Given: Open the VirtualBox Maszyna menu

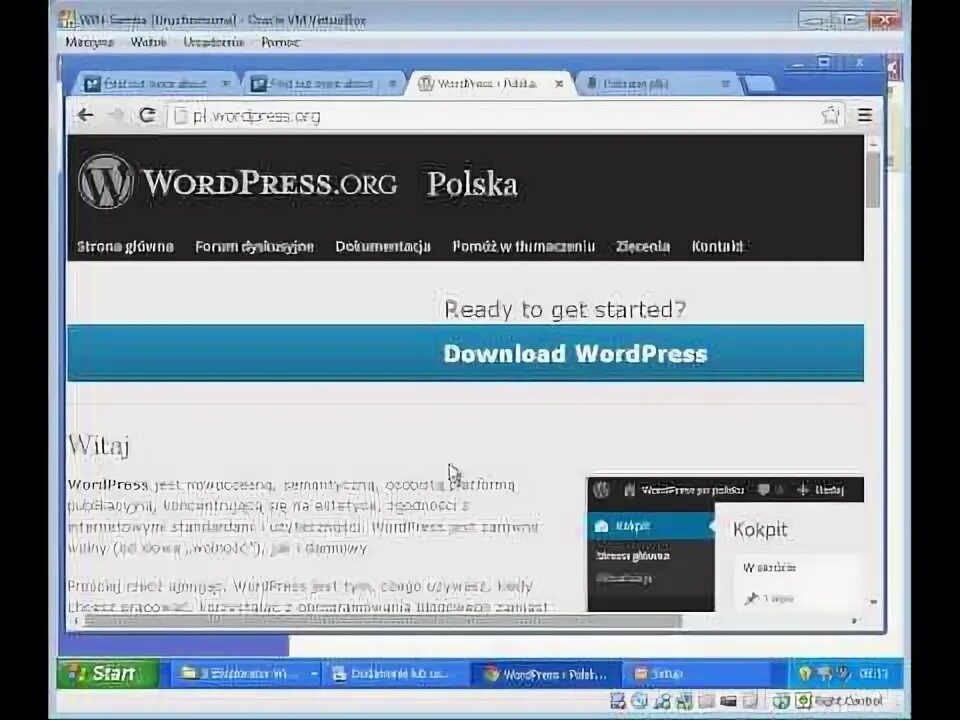Looking at the screenshot, I should point(89,42).
